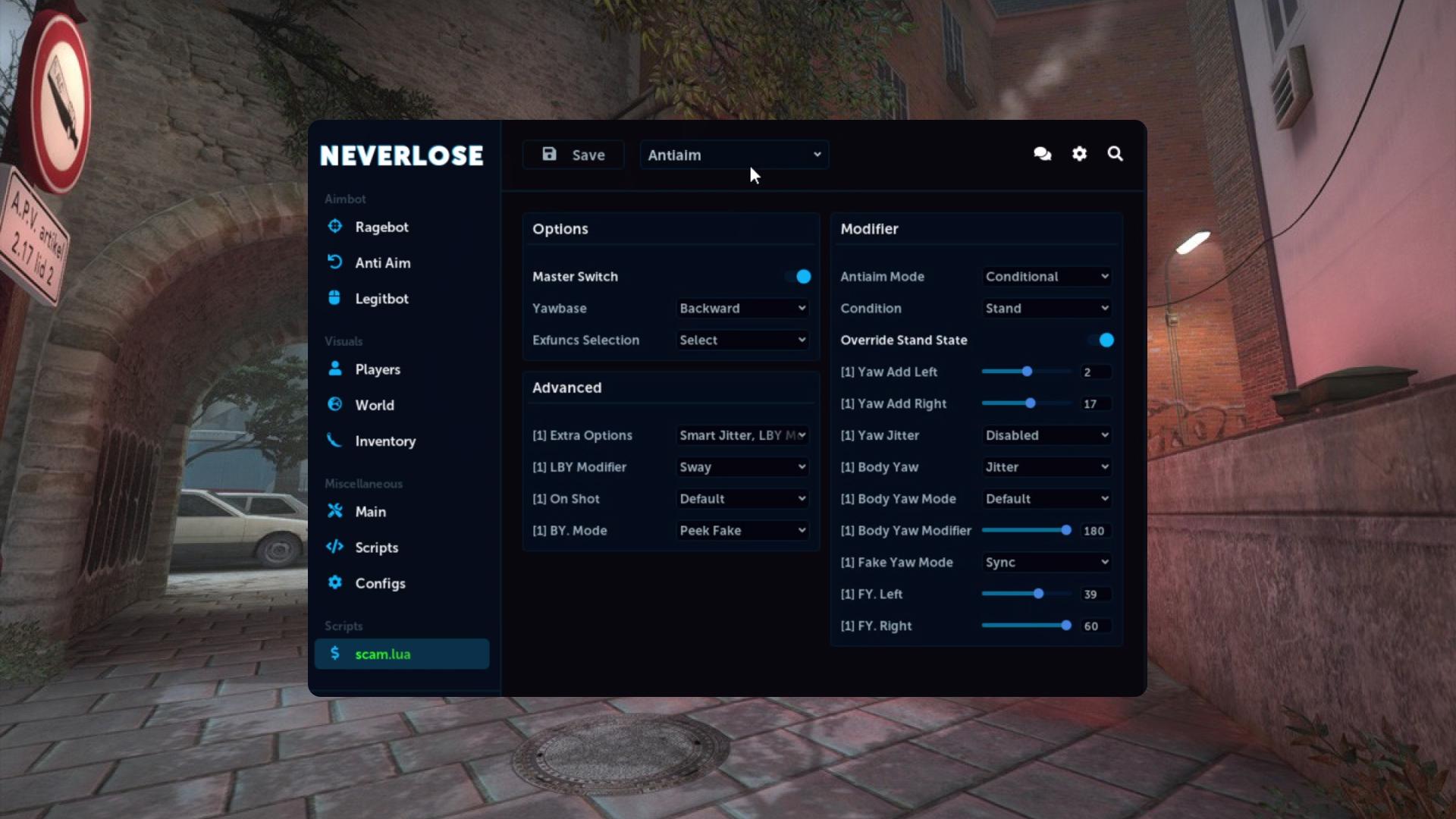This screenshot has width=1456, height=819.
Task: Open the Yawbase dropdown
Action: 742,308
